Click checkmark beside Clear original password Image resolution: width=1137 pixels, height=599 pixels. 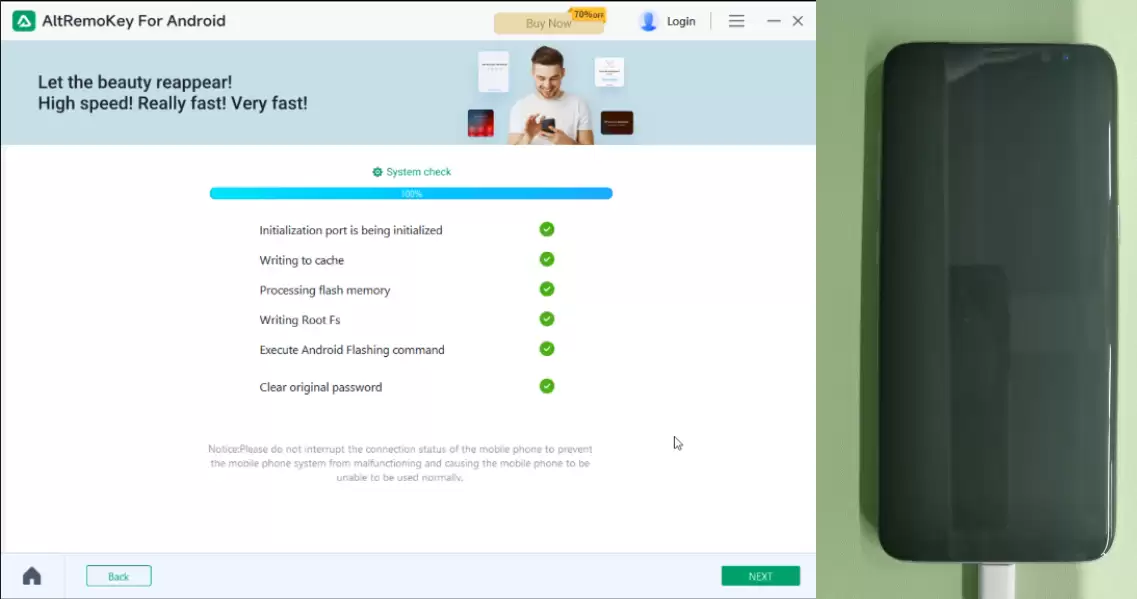(x=547, y=386)
